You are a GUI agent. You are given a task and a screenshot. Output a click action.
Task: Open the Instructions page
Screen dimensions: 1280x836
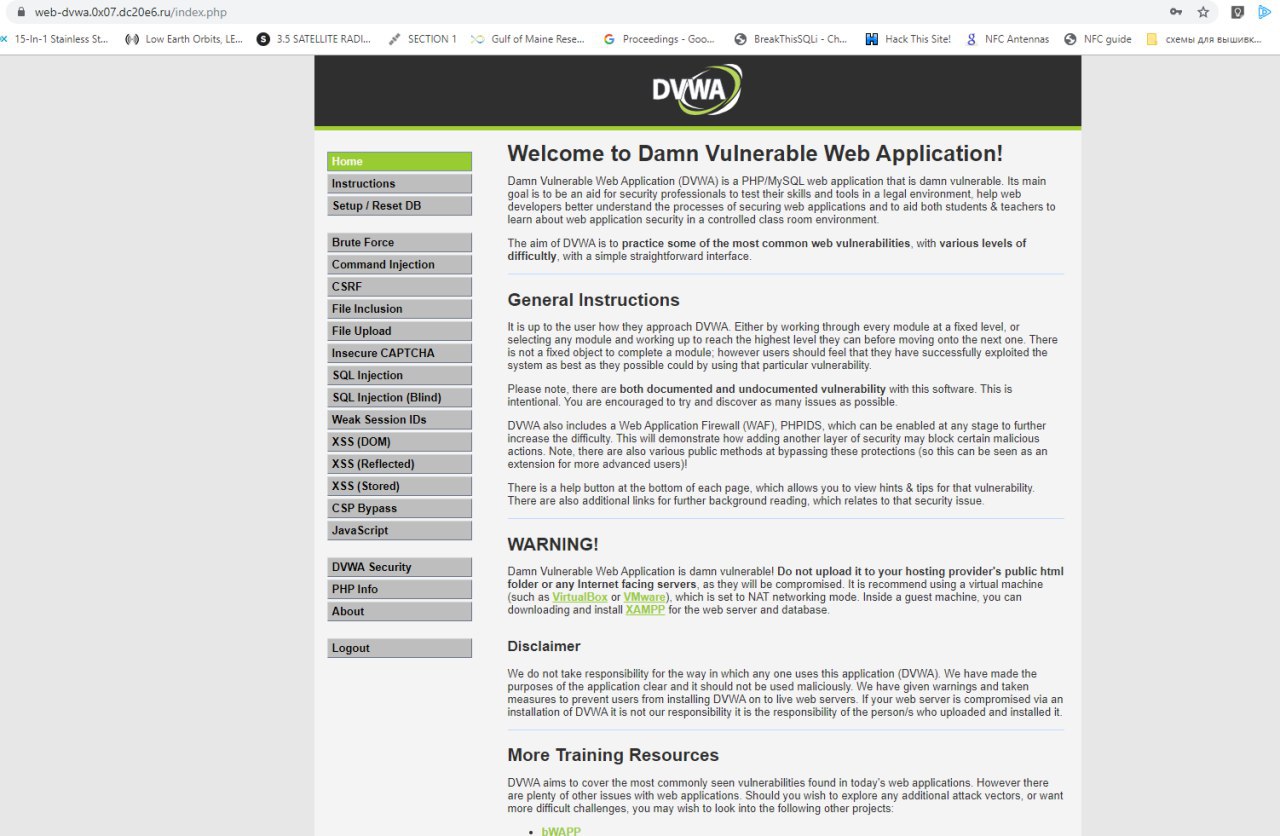[x=399, y=184]
